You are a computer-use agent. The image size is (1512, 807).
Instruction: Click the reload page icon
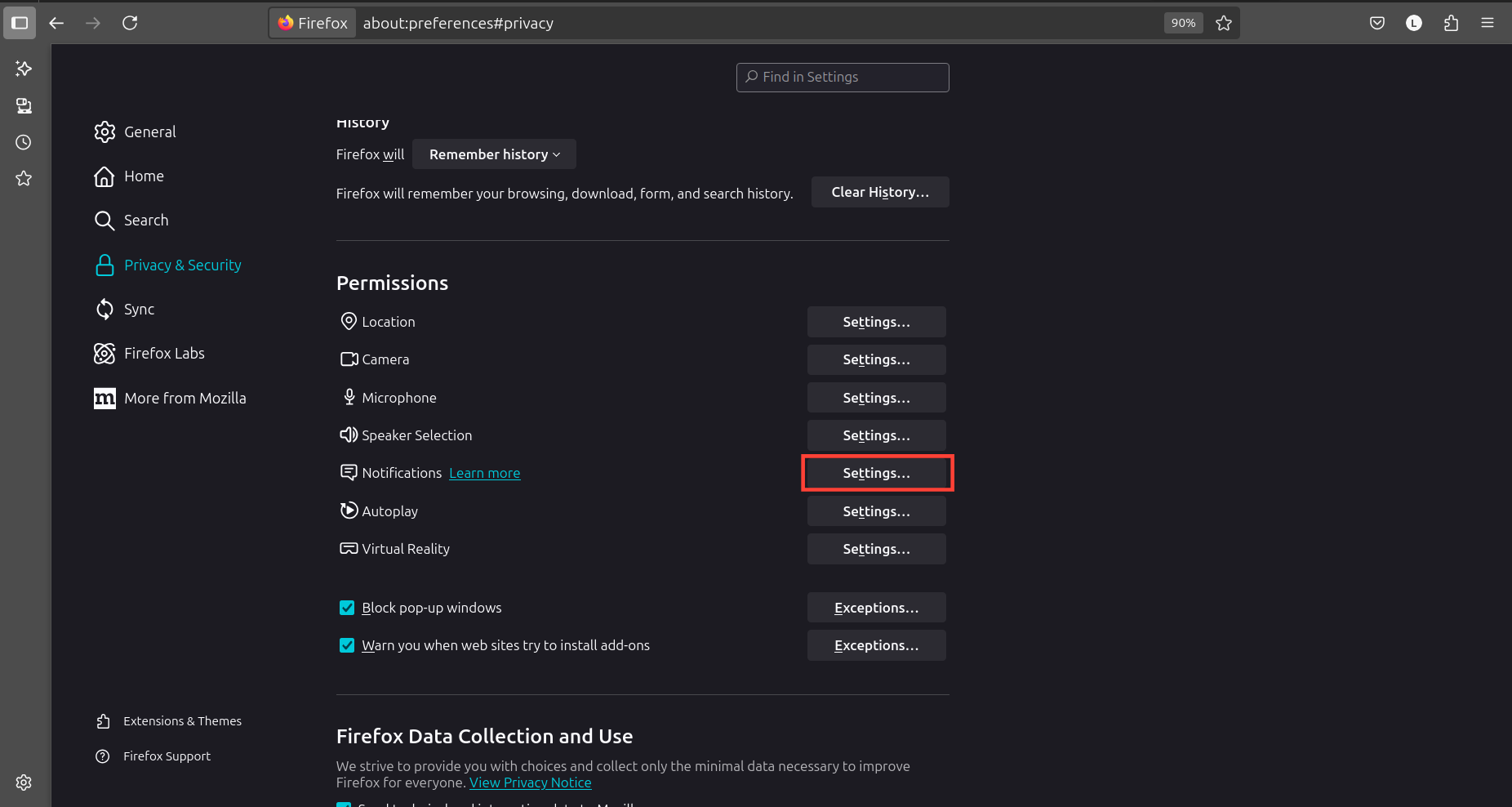click(130, 23)
